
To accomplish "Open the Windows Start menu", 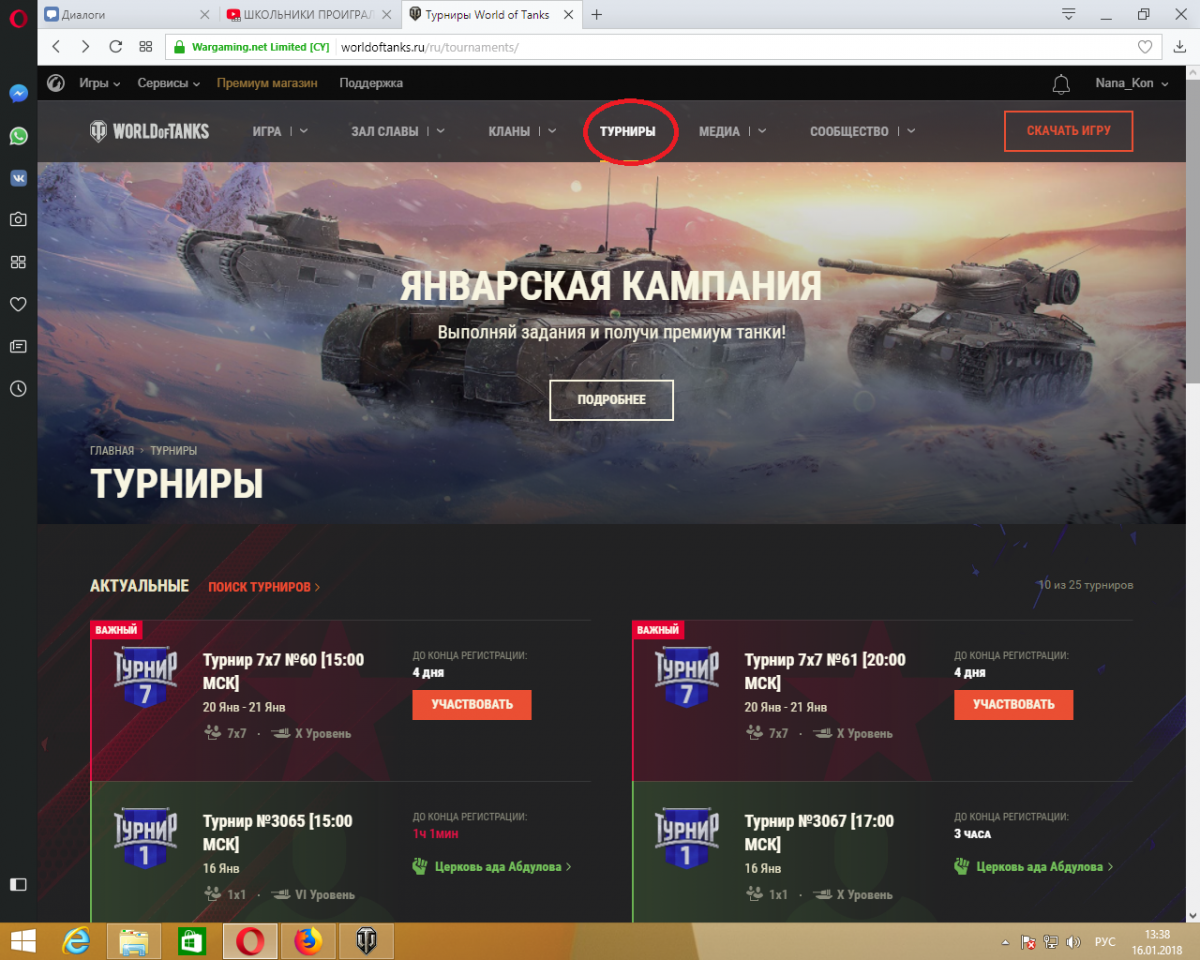I will coord(23,941).
